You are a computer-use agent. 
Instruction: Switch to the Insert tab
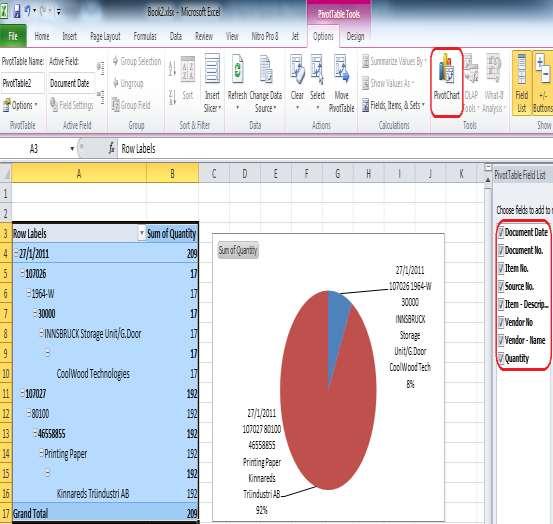click(69, 36)
